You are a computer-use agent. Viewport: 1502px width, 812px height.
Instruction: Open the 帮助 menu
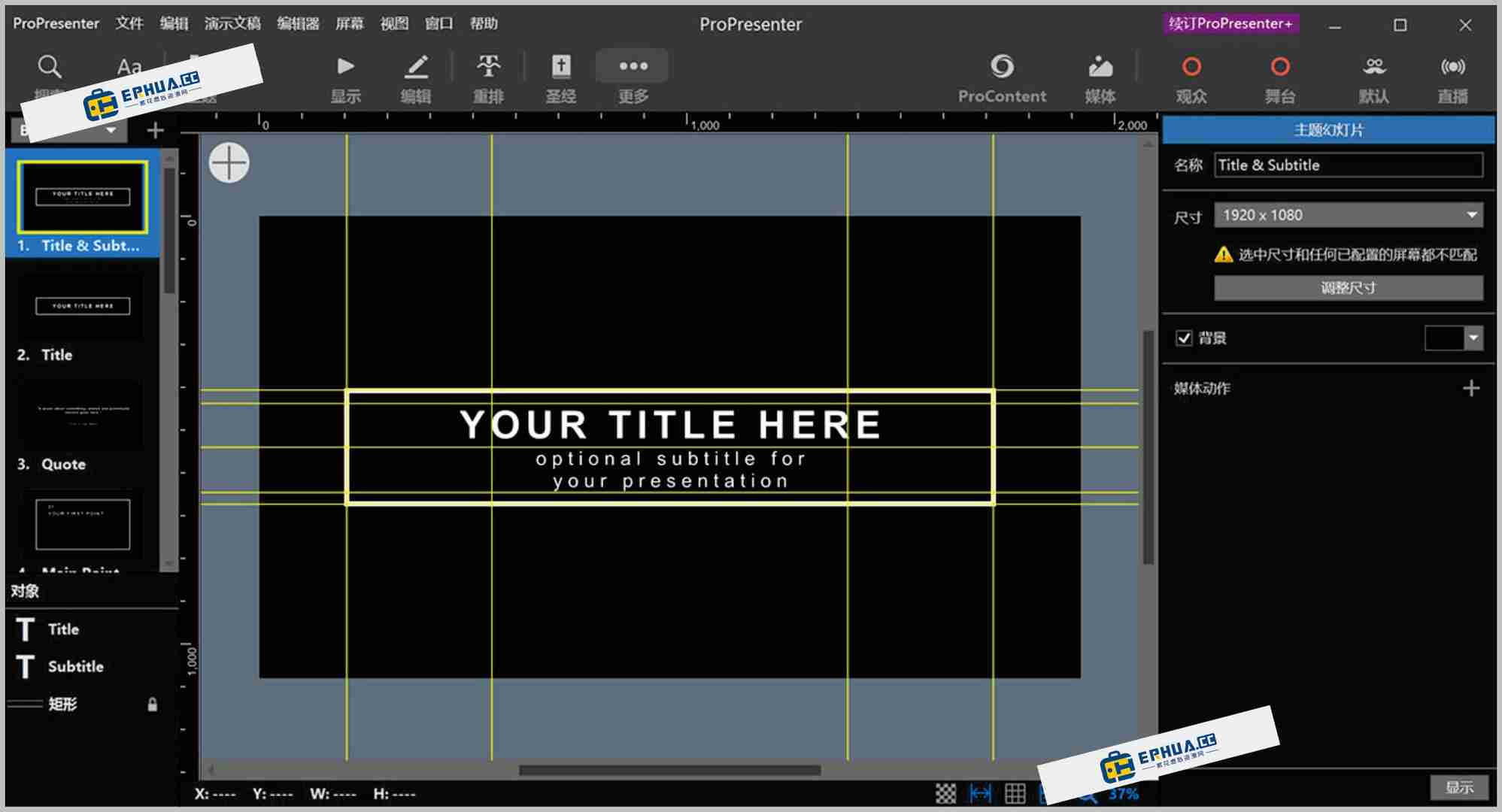point(484,23)
